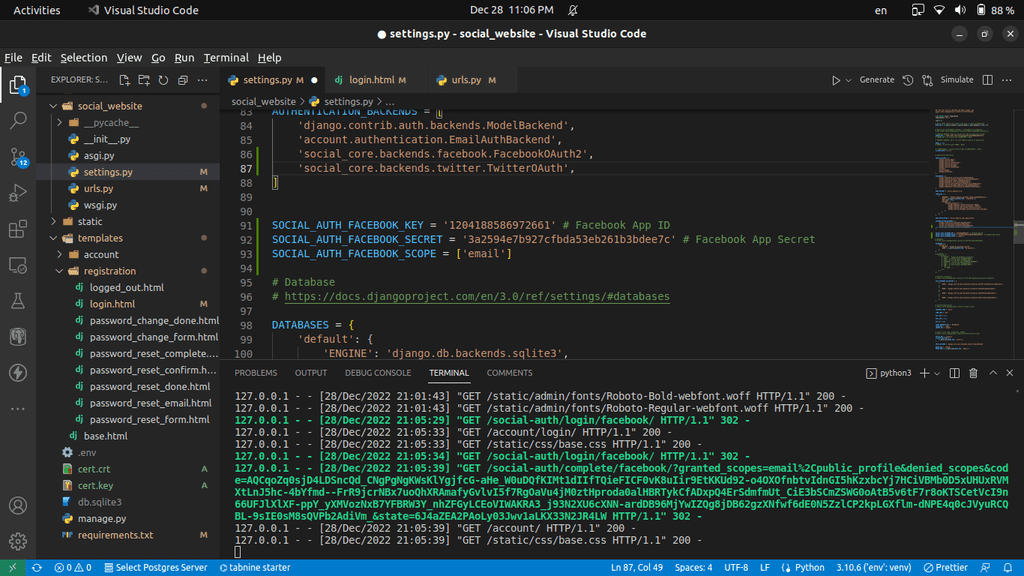The height and width of the screenshot is (576, 1024).
Task: Open the Run and Debug view
Action: tap(18, 193)
